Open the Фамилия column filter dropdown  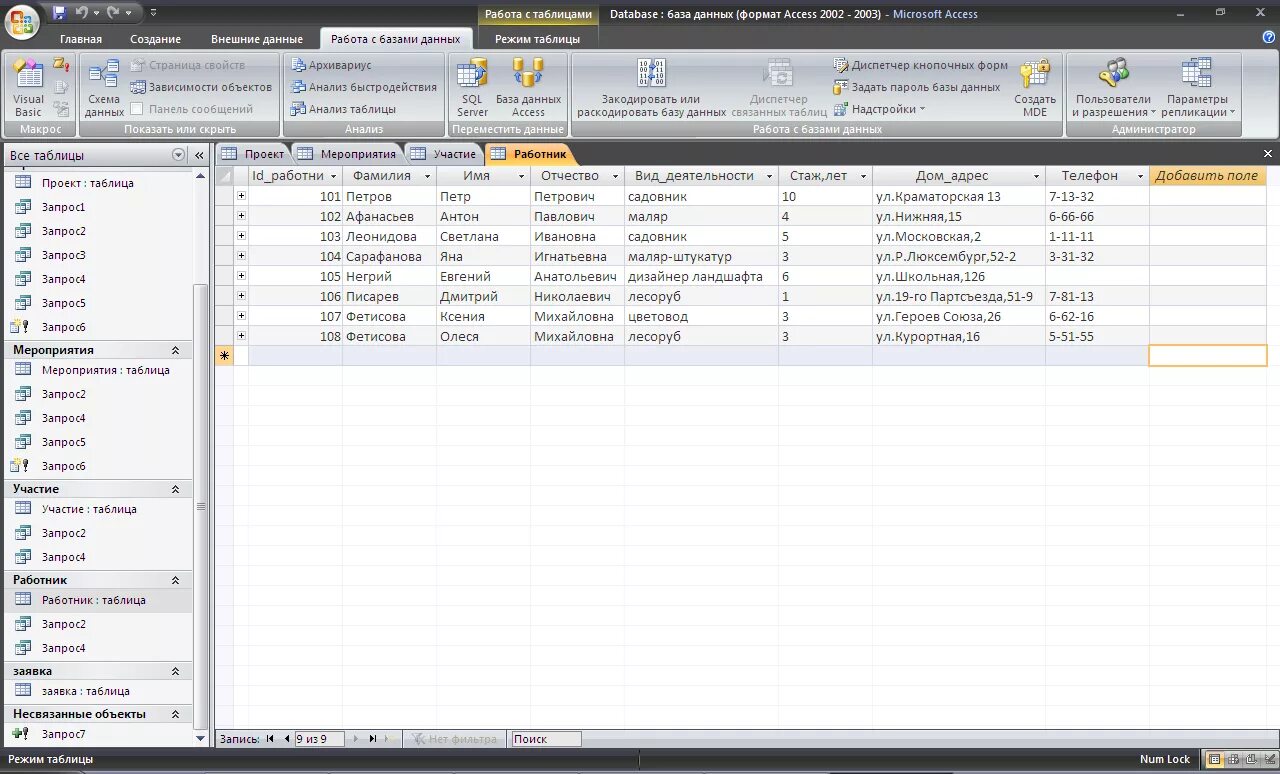tap(429, 175)
